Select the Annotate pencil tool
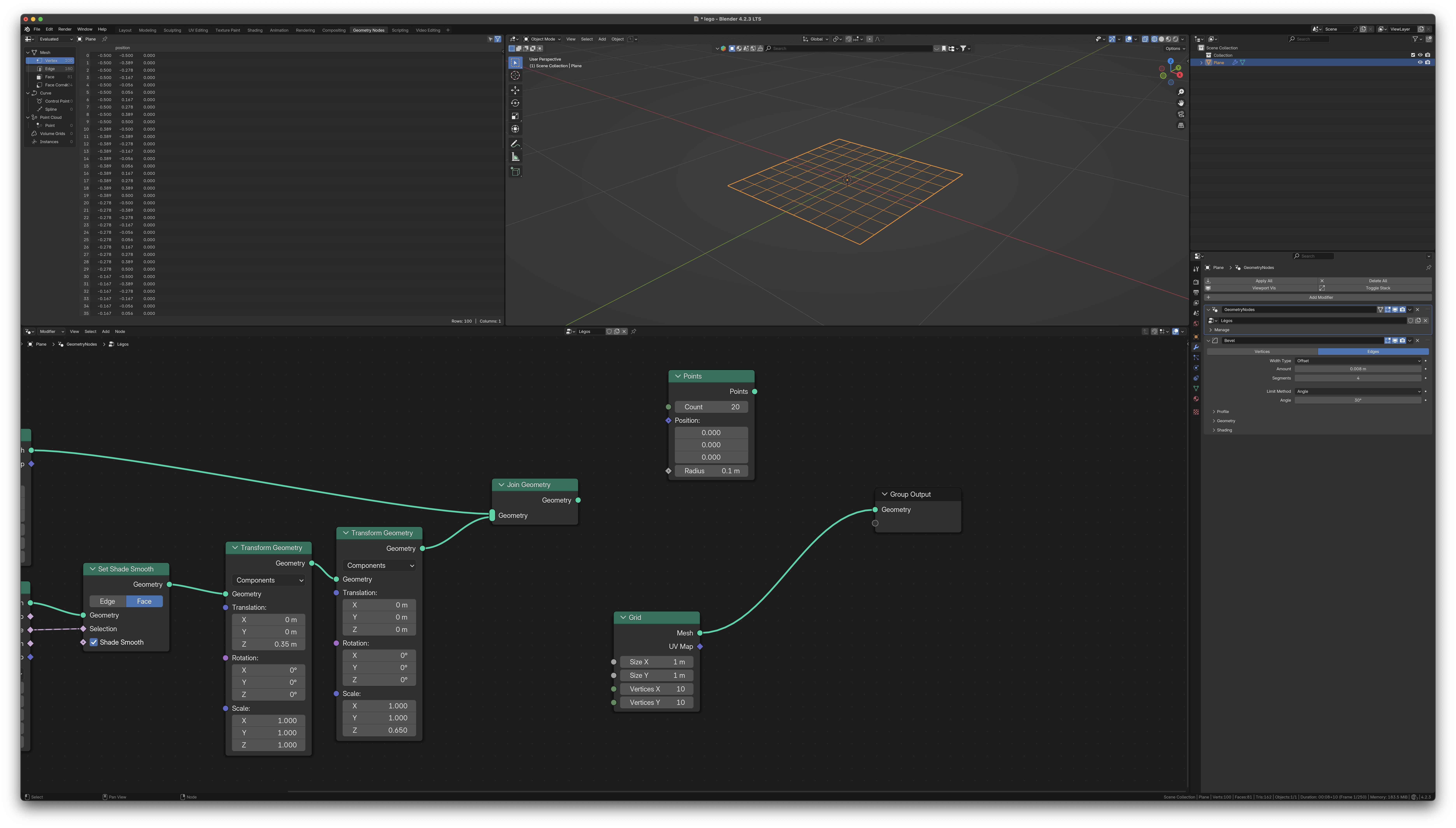The image size is (1456, 828). tap(515, 144)
